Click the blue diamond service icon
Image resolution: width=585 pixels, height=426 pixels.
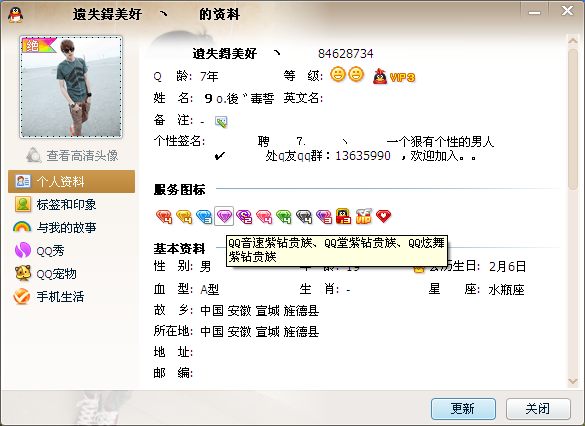coord(204,216)
